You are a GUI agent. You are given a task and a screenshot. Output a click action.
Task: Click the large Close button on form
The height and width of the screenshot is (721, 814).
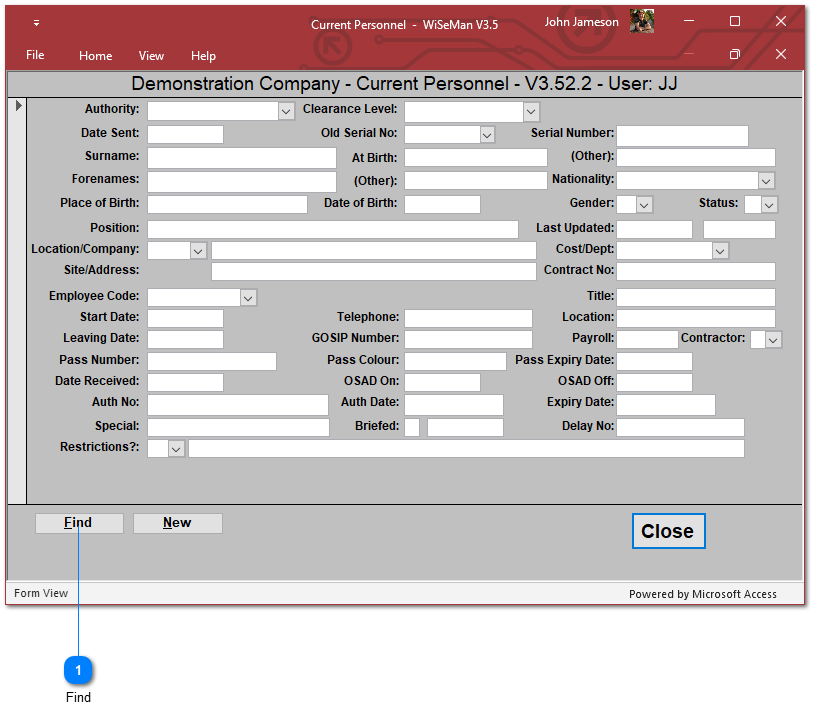pos(667,531)
